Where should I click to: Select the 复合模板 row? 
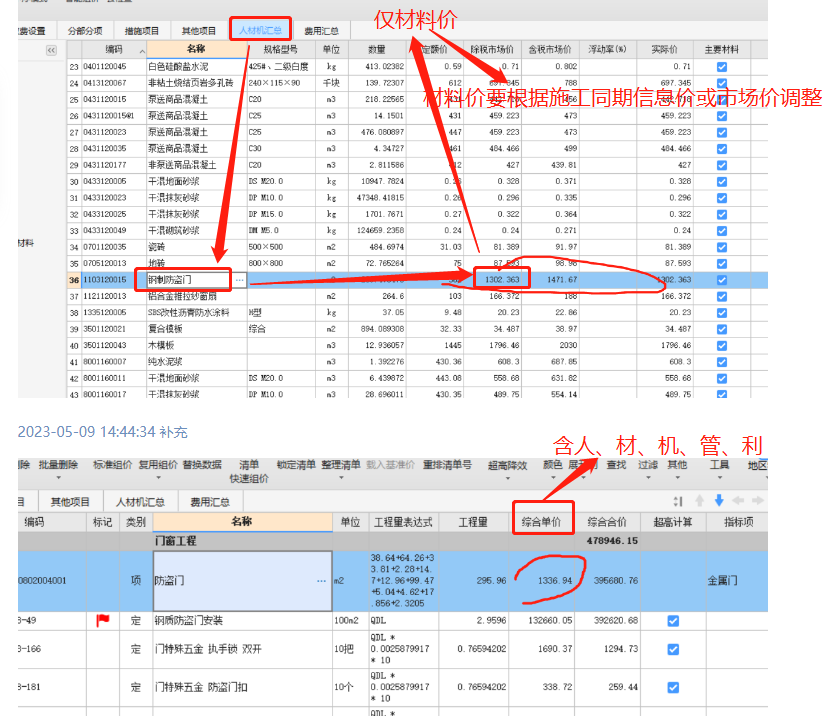pos(417,329)
